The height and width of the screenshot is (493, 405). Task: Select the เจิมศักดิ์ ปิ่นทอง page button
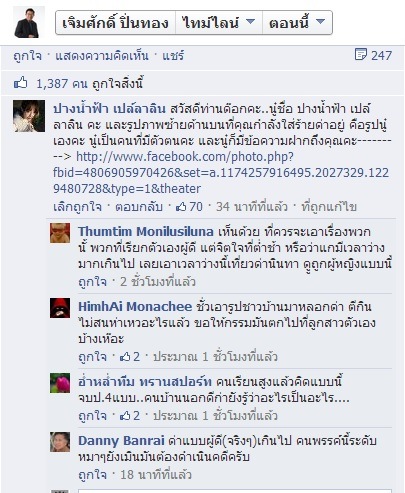pos(115,23)
